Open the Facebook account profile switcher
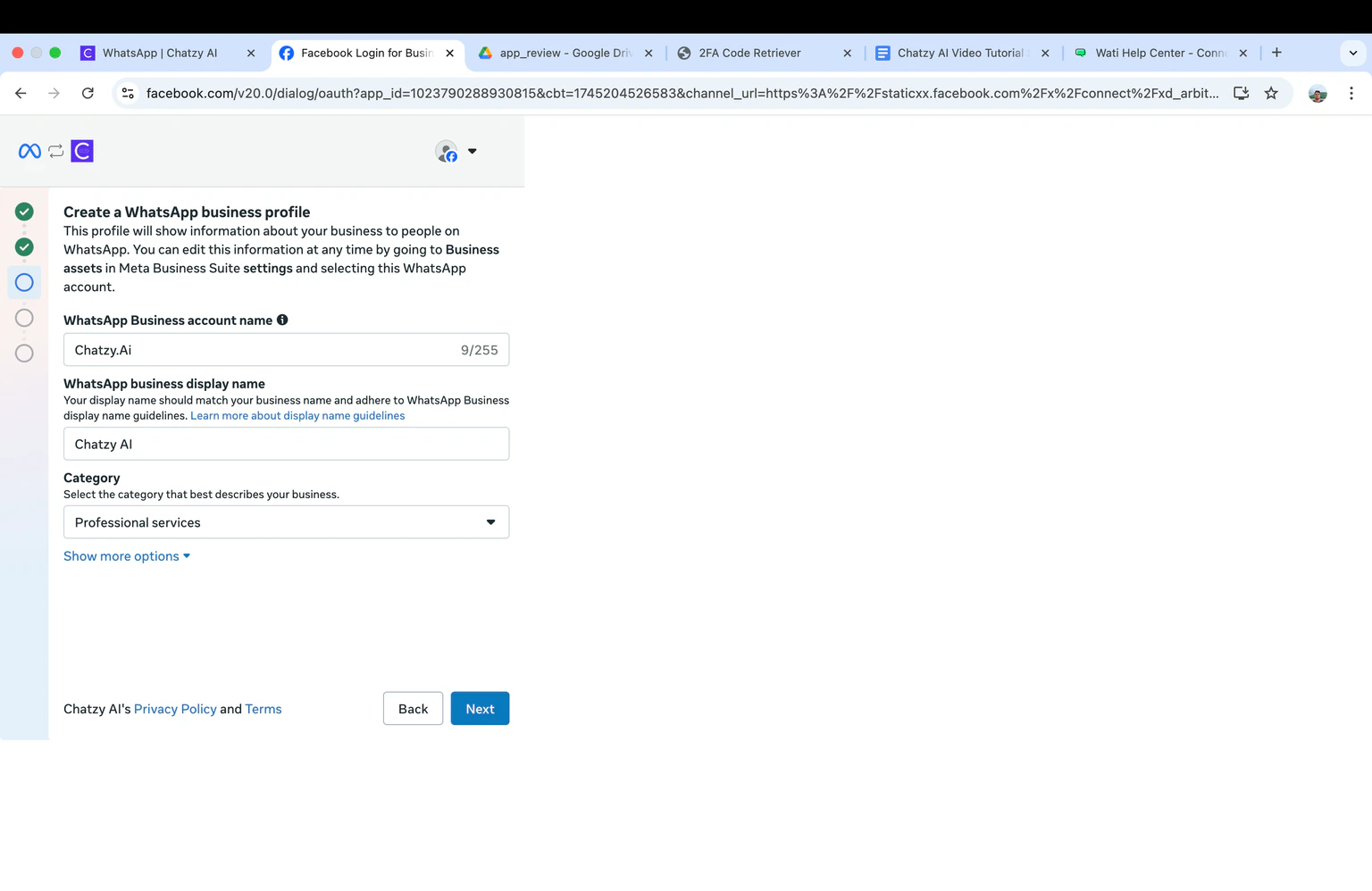This screenshot has height=891, width=1372. coord(456,152)
